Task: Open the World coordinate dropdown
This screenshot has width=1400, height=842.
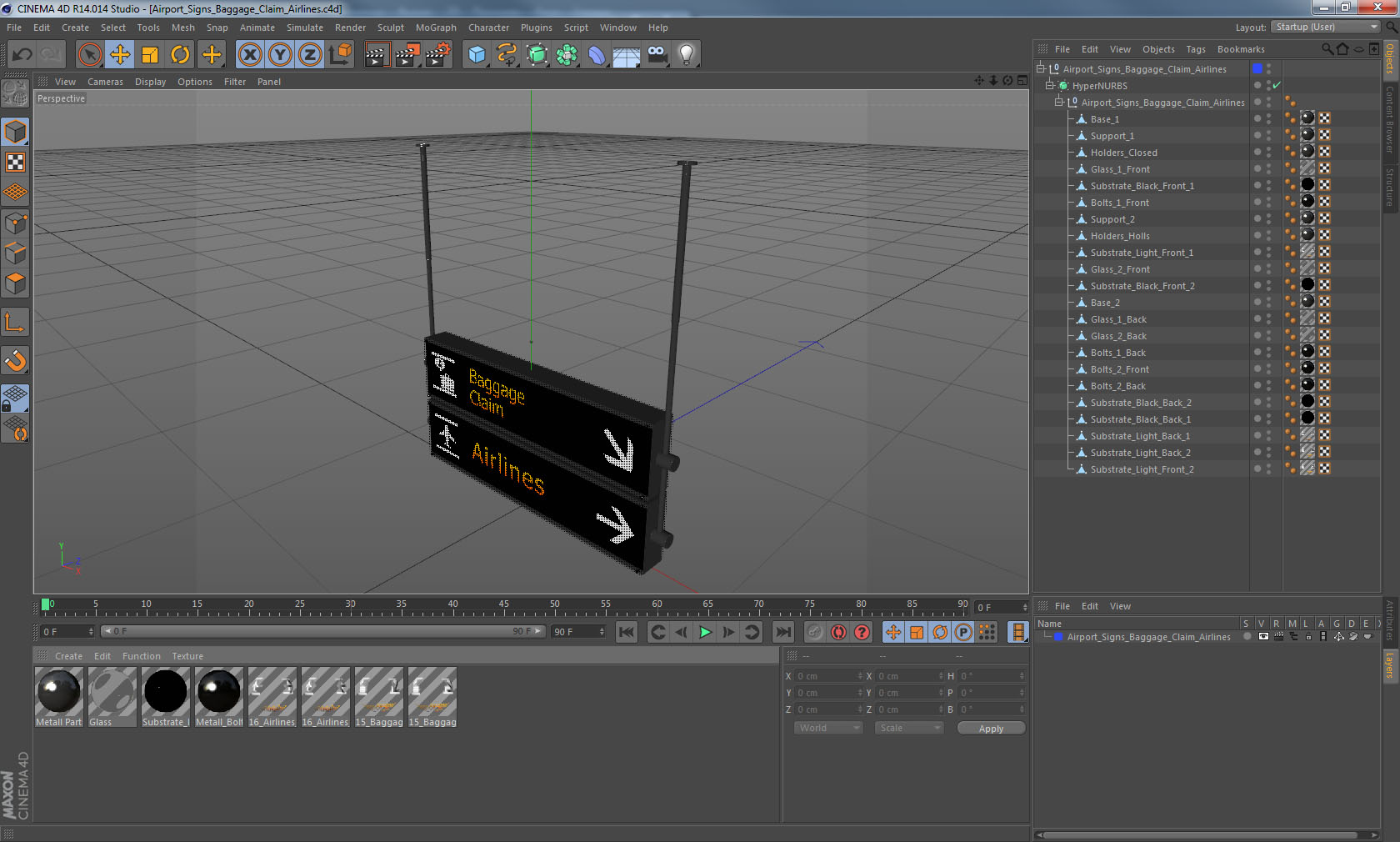Action: coord(828,728)
